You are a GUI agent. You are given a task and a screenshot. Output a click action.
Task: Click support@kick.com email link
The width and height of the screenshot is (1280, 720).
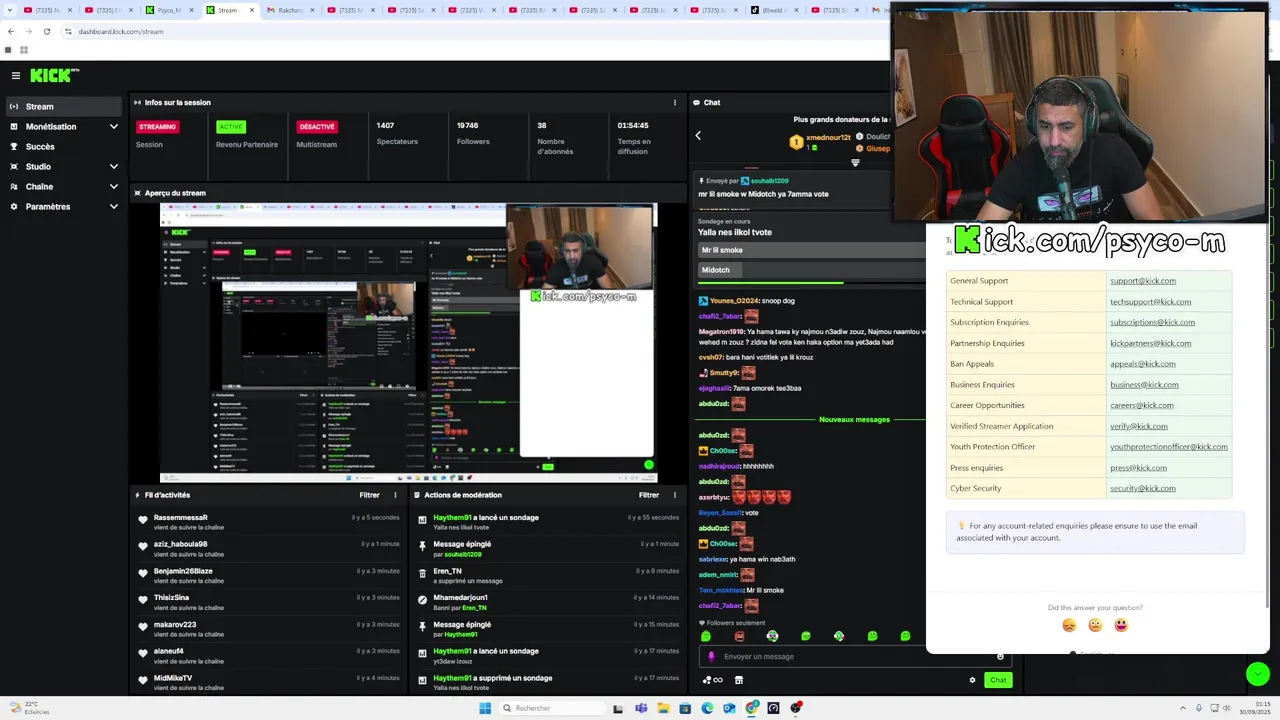point(1143,281)
